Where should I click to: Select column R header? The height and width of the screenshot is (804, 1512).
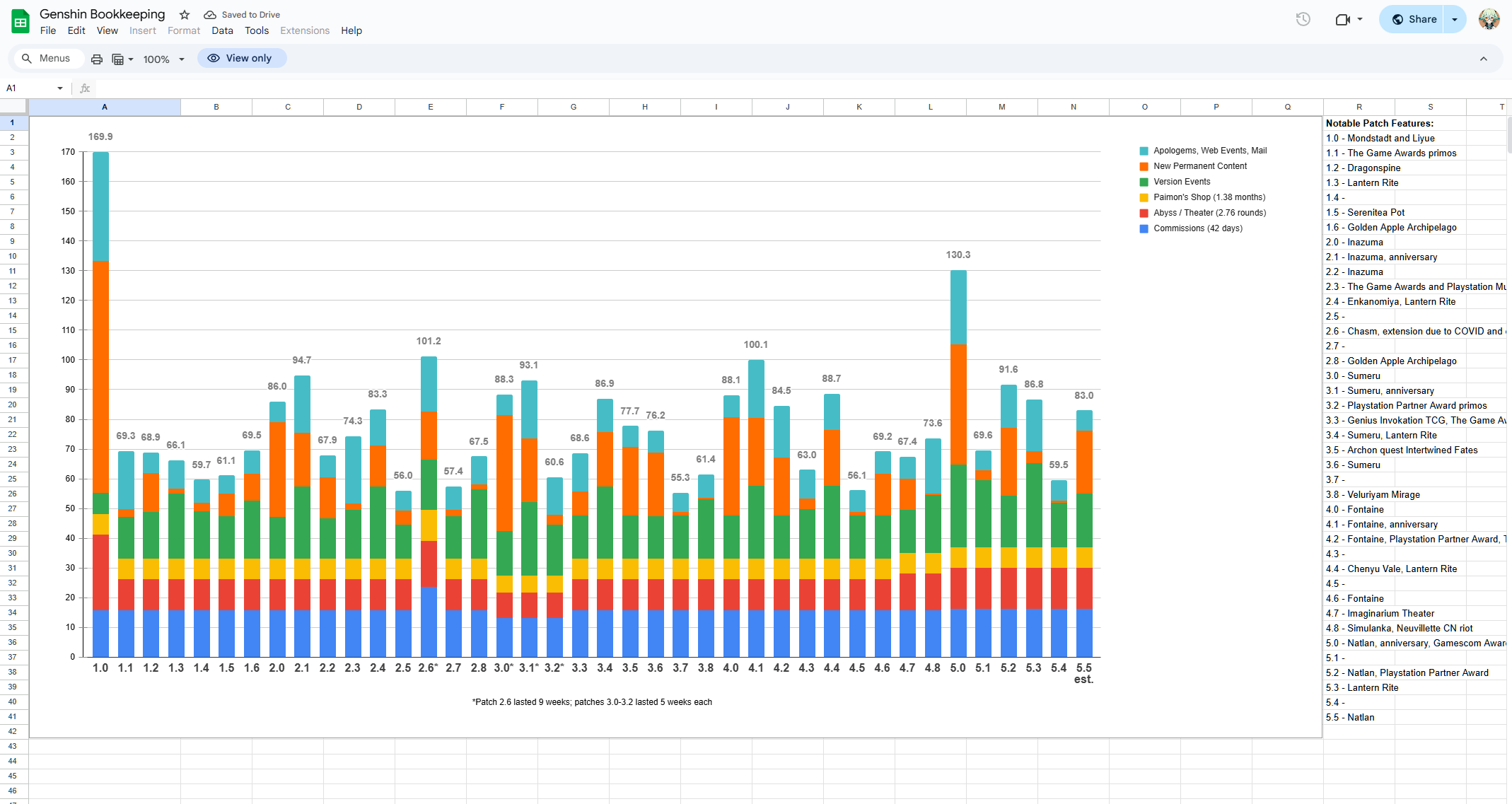tap(1359, 107)
